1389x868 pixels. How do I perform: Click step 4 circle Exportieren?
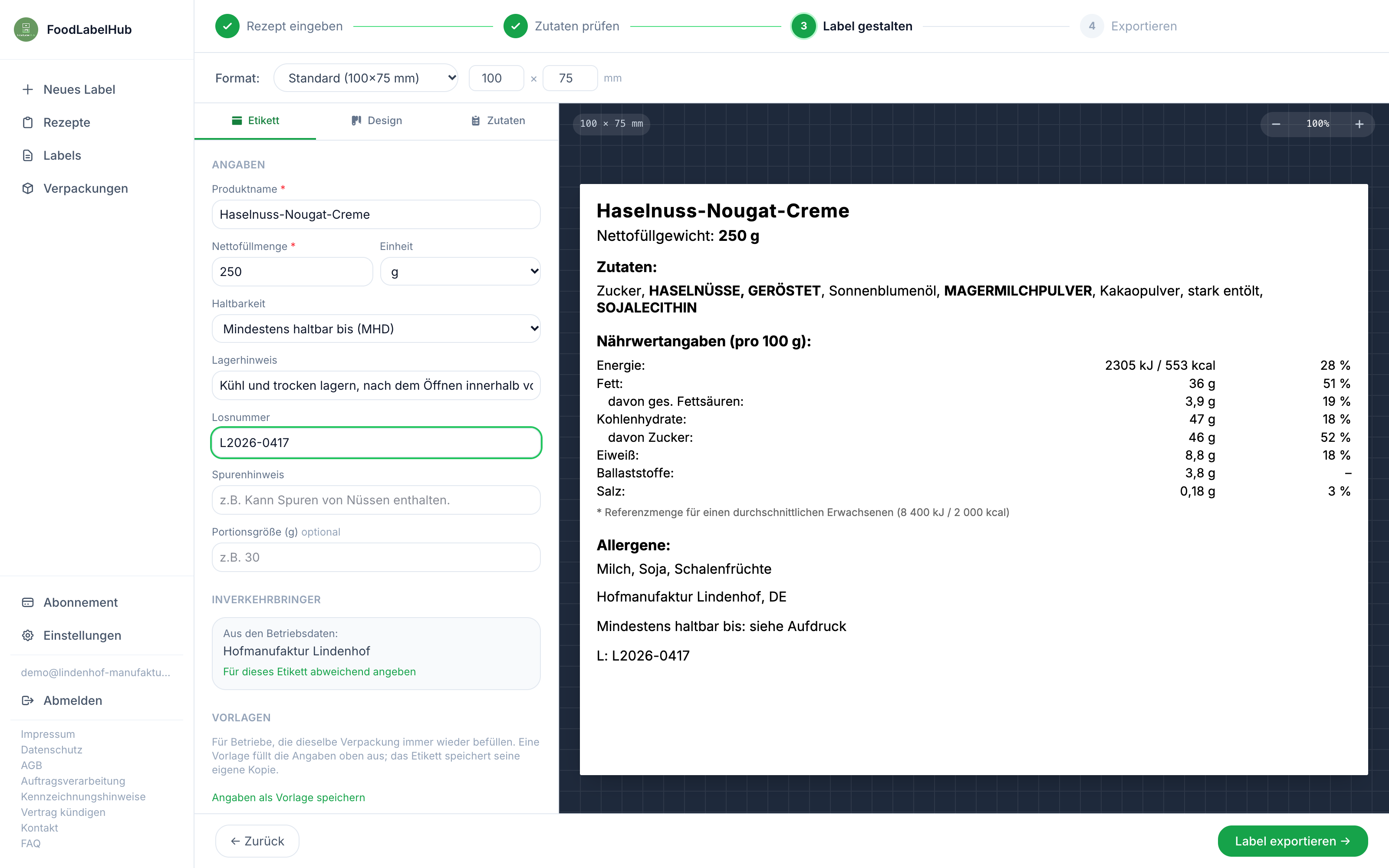tap(1092, 26)
